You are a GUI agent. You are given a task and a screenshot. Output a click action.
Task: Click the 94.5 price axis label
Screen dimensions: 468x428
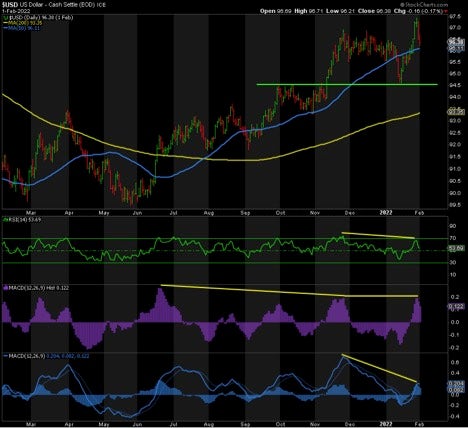[454, 85]
